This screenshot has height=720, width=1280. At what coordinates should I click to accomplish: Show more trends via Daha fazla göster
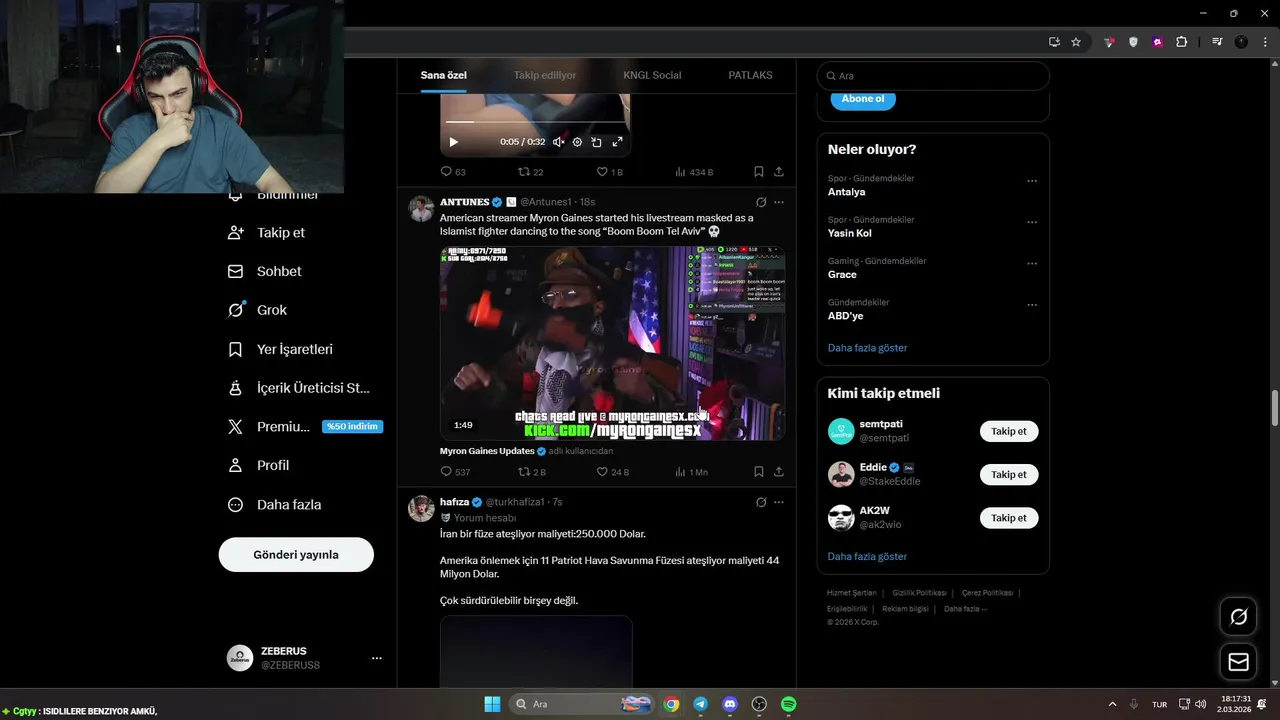(x=867, y=348)
